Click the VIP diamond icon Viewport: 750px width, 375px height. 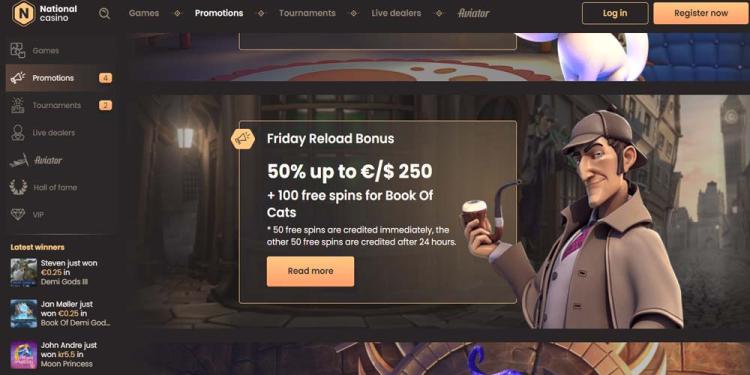click(x=18, y=214)
